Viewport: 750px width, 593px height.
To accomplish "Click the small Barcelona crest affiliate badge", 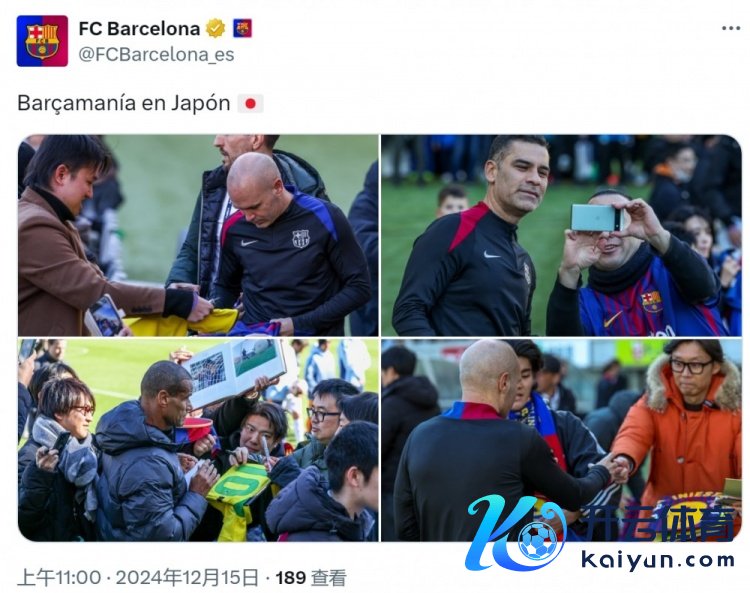I will pyautogui.click(x=243, y=29).
